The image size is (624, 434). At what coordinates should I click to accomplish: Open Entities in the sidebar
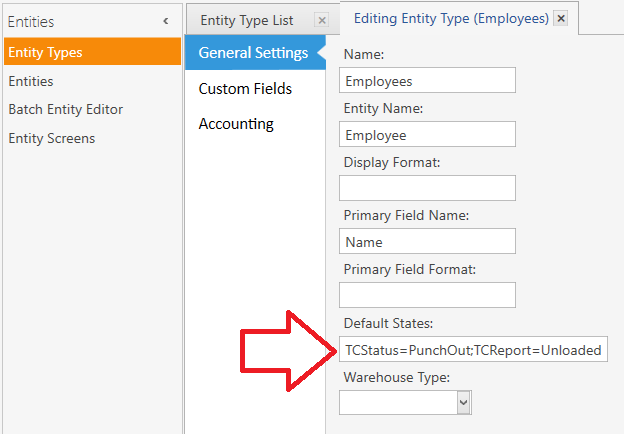(31, 81)
